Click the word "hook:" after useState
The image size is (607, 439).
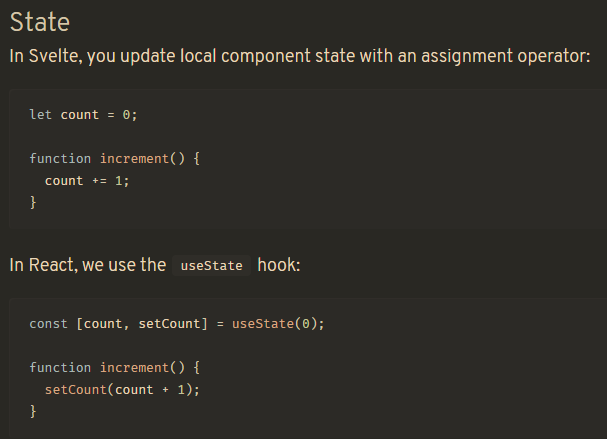pyautogui.click(x=279, y=265)
